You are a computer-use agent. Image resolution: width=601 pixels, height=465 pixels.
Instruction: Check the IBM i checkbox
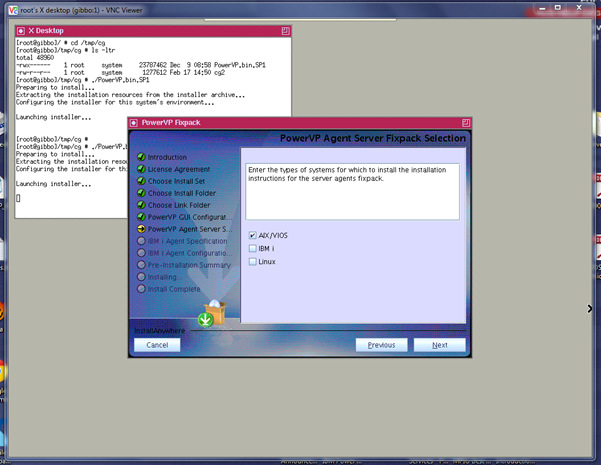click(252, 248)
